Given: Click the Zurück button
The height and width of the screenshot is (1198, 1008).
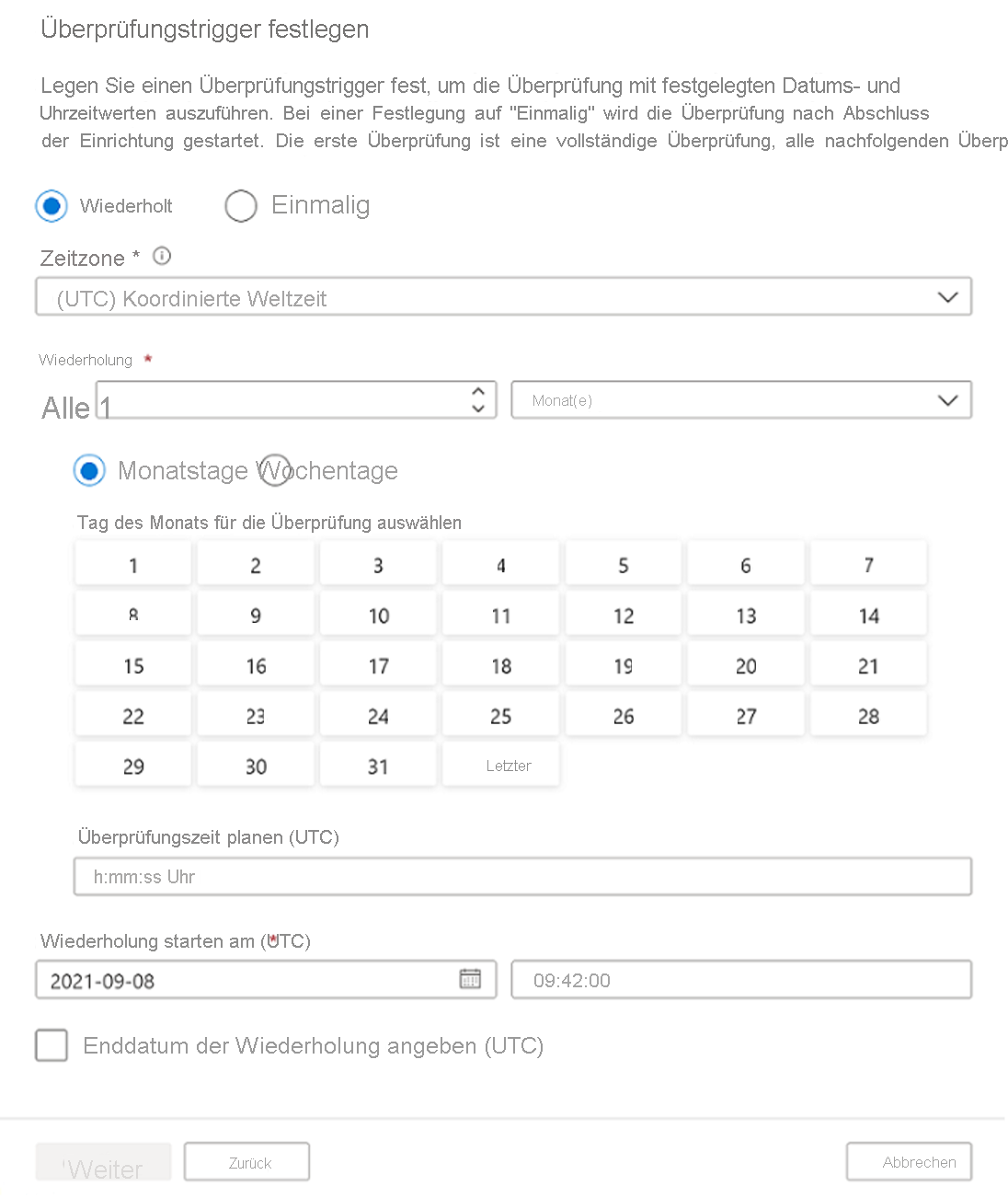Looking at the screenshot, I should click(x=246, y=1161).
